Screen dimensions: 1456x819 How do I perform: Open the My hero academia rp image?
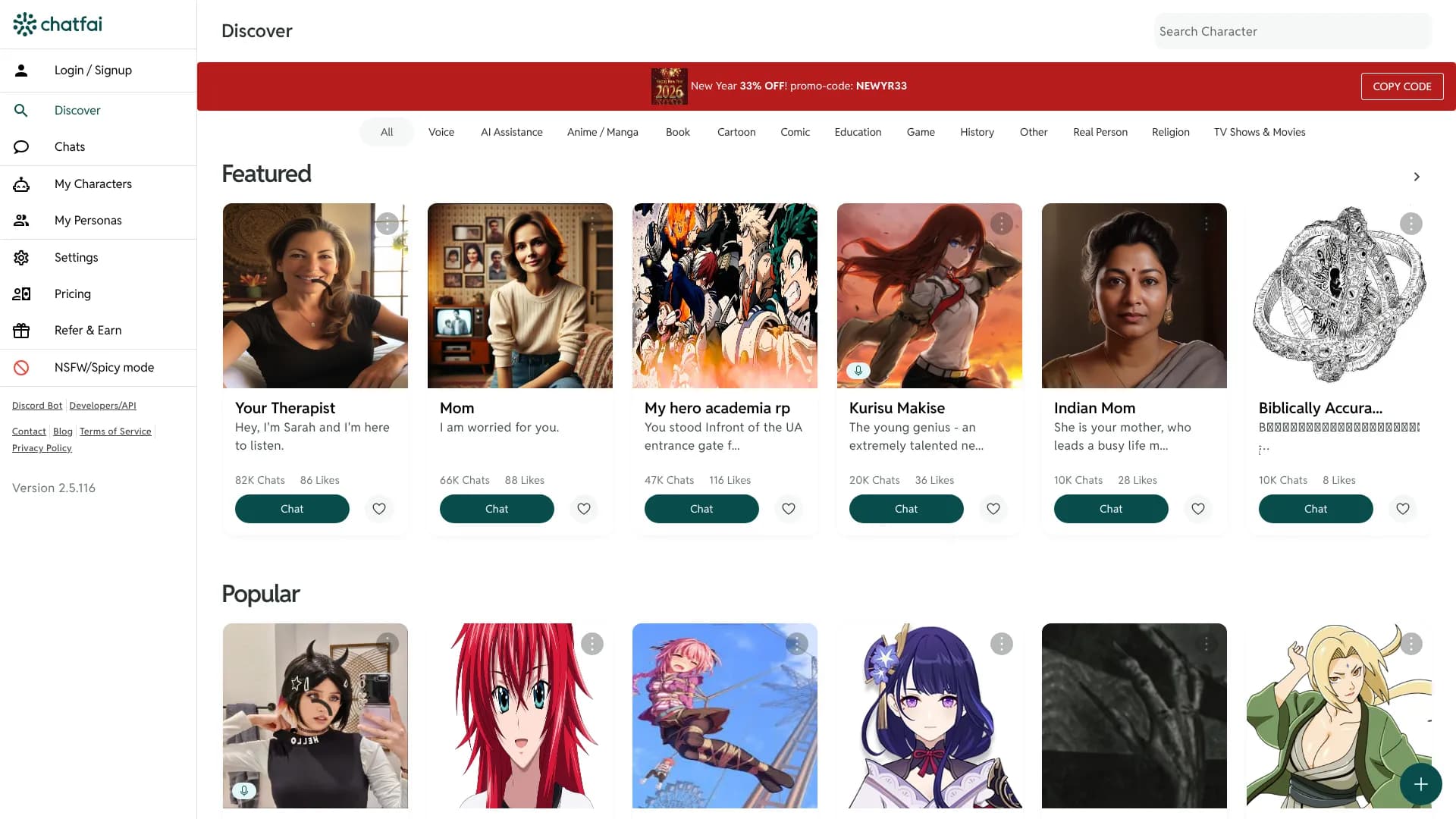click(725, 296)
